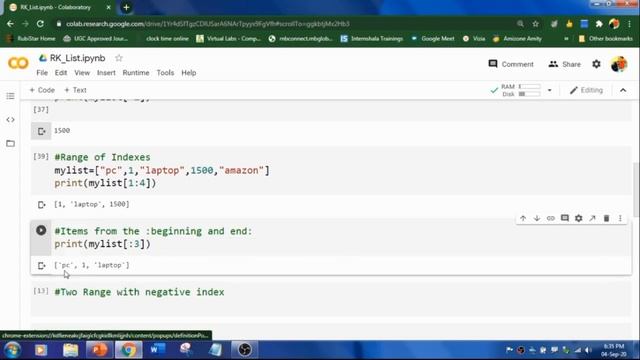Open the Tools menu
640x360 pixels.
pyautogui.click(x=165, y=73)
